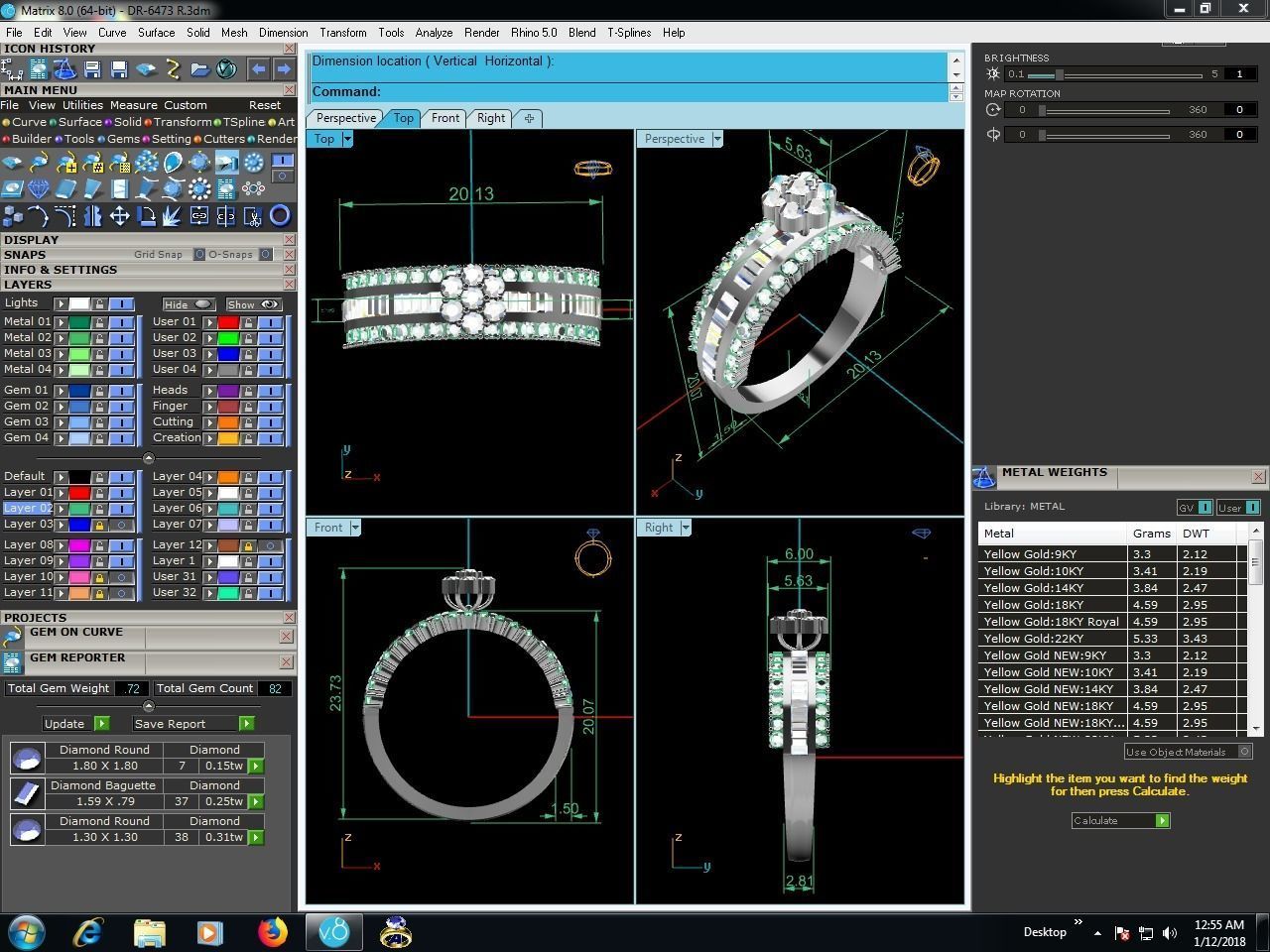This screenshot has height=952, width=1270.
Task: Open the Top viewport title dropdown
Action: tap(347, 139)
